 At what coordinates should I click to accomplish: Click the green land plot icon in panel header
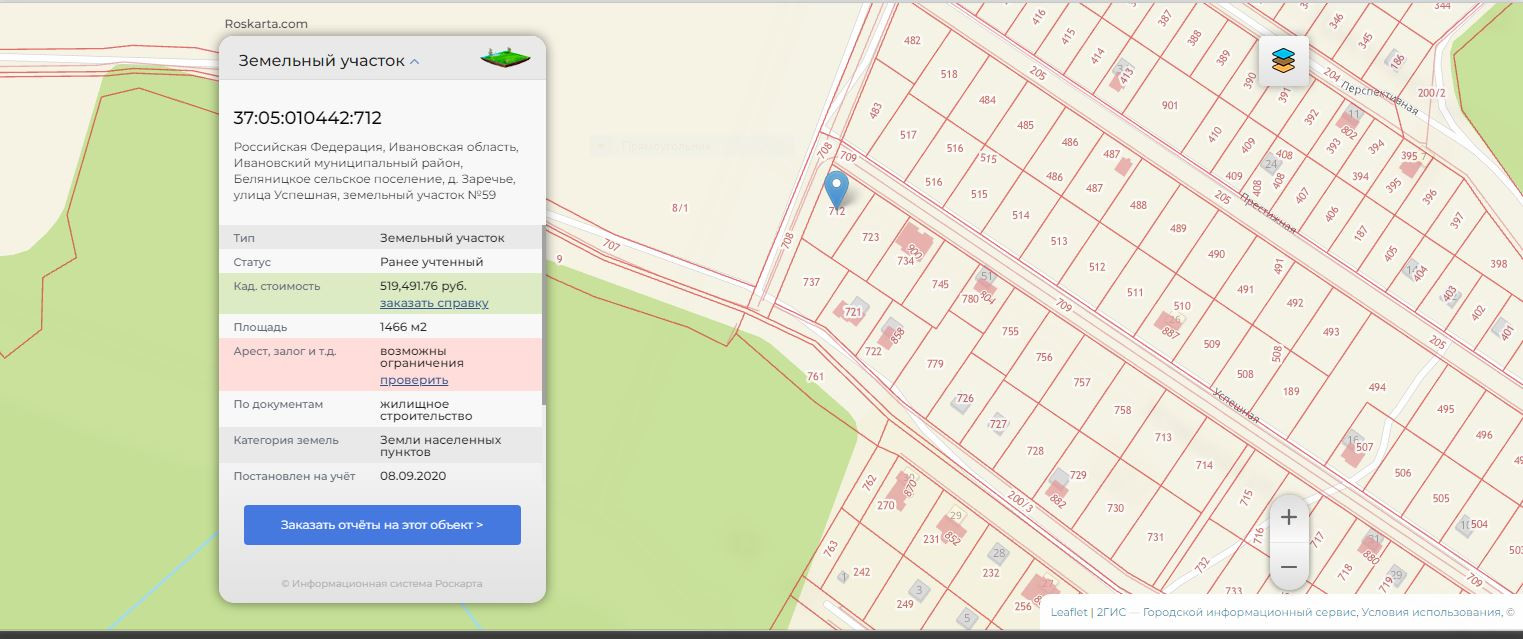(505, 58)
